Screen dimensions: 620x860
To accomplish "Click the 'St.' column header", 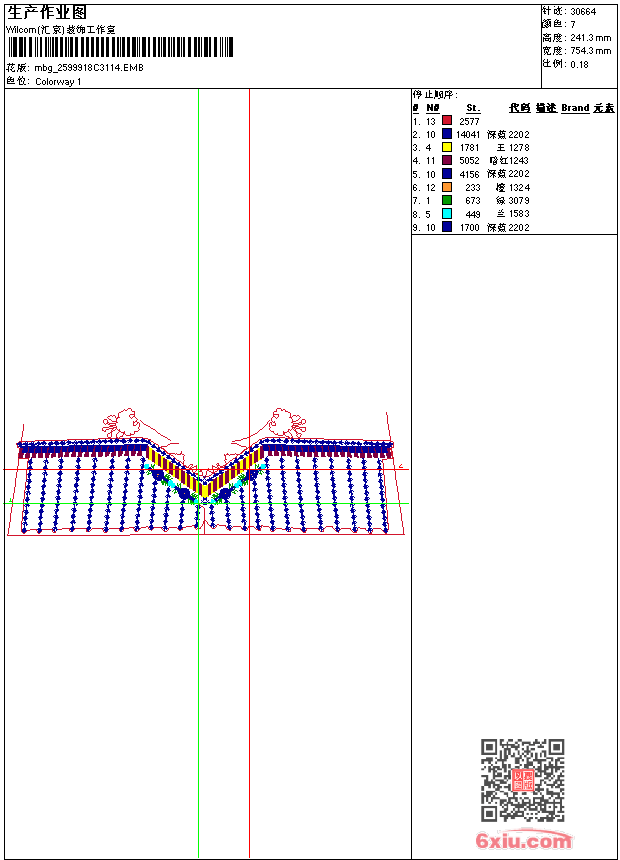I will point(473,108).
